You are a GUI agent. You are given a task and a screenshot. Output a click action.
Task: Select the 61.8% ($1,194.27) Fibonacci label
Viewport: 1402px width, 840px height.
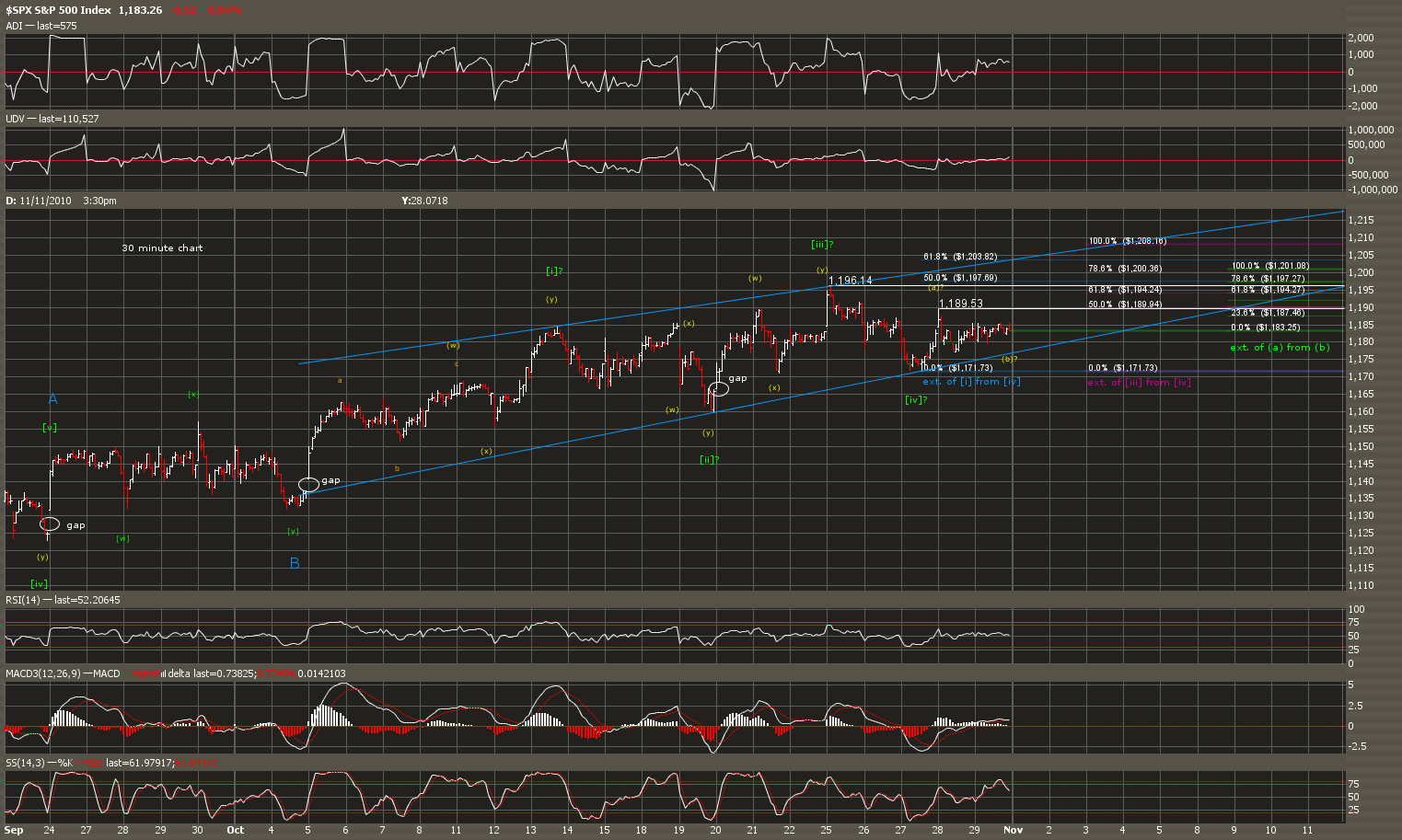(1268, 290)
